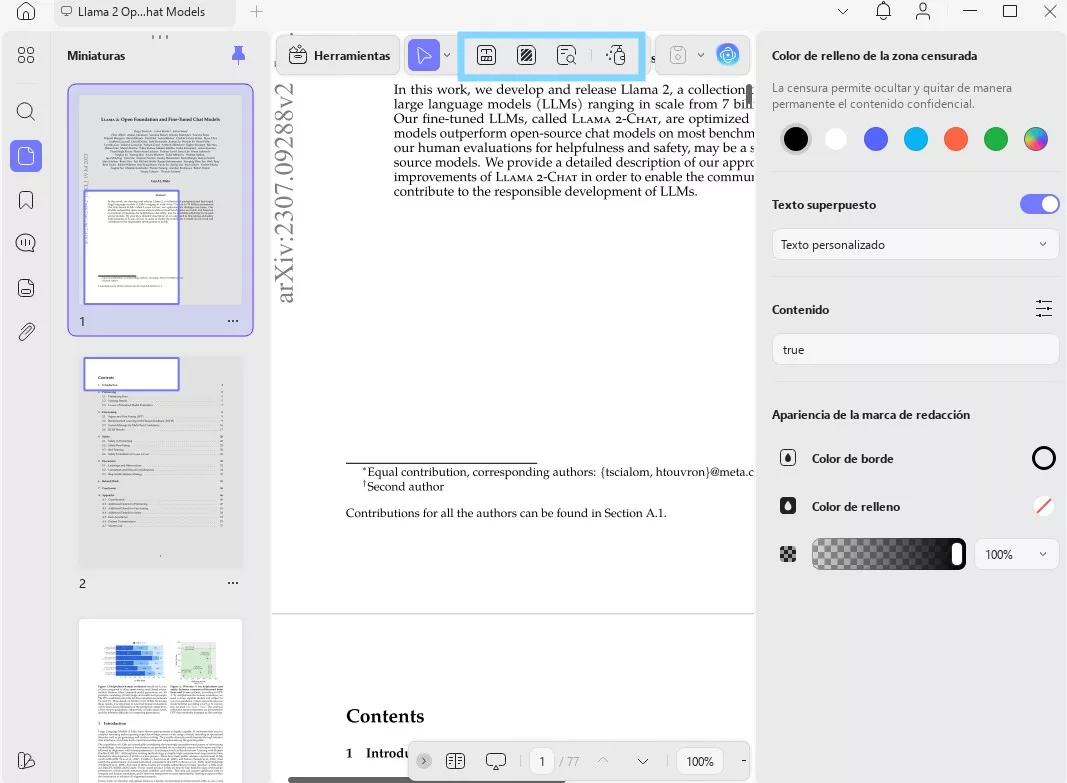Open the bookmarks panel icon

(26, 200)
